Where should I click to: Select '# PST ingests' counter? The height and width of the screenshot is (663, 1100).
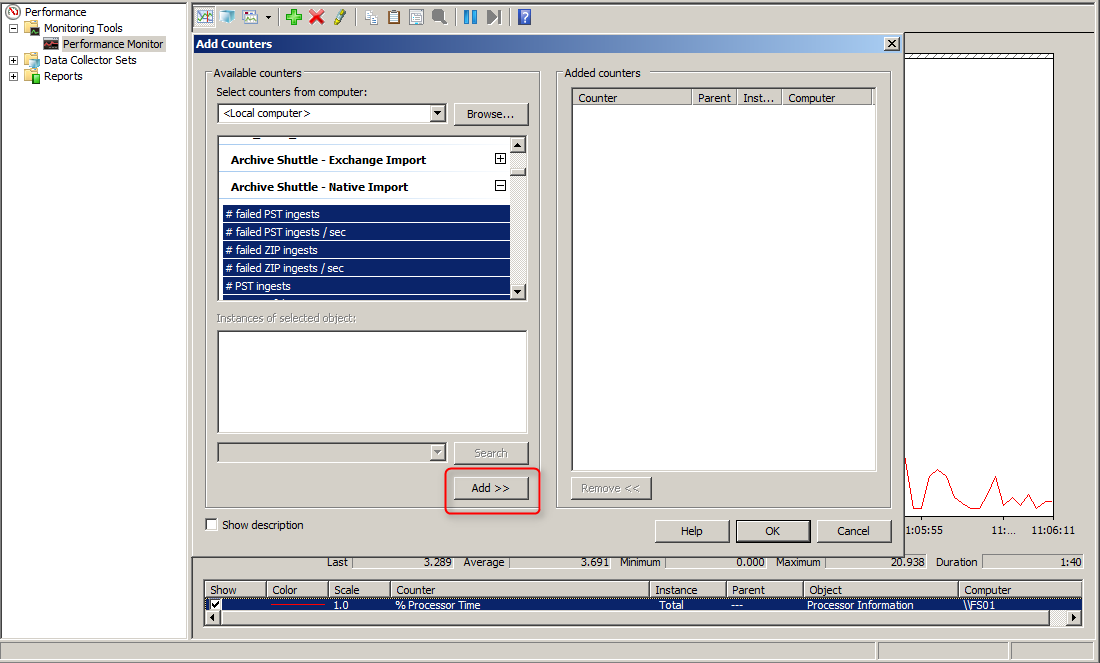click(366, 286)
